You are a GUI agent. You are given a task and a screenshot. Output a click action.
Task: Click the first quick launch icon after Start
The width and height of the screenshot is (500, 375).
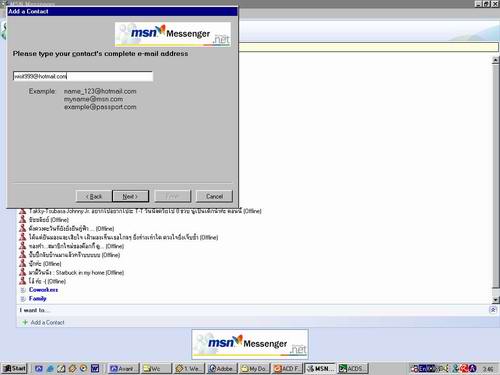pos(39,369)
